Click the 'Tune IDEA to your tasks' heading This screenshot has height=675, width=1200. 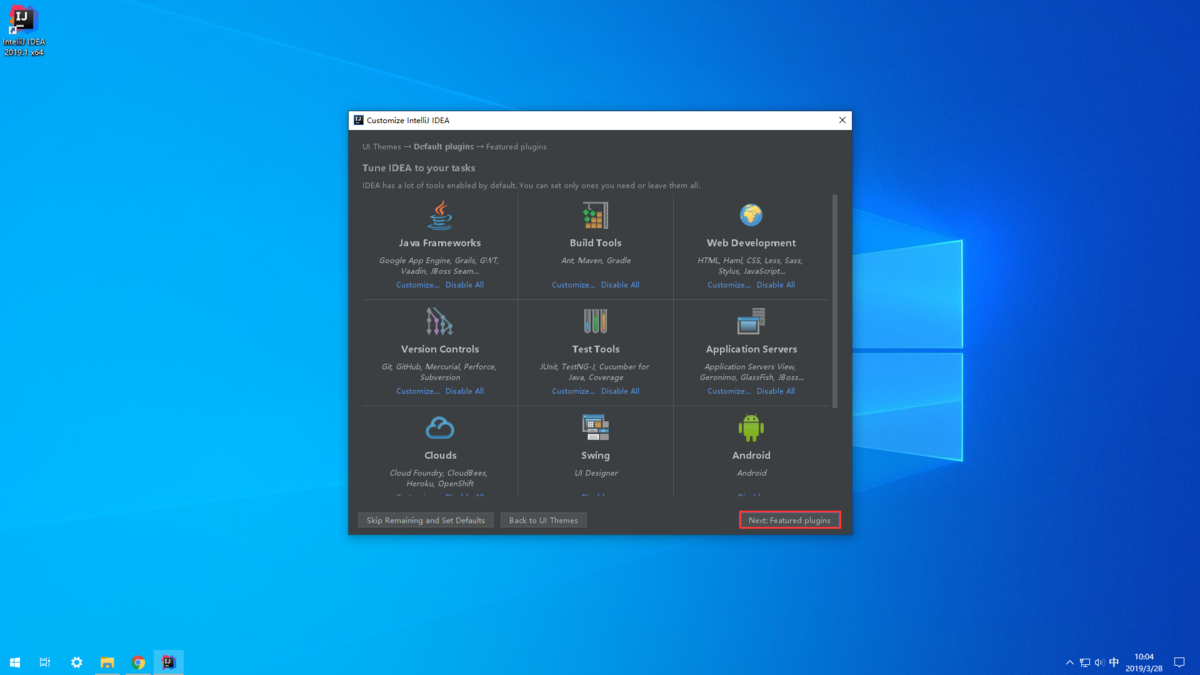click(419, 168)
